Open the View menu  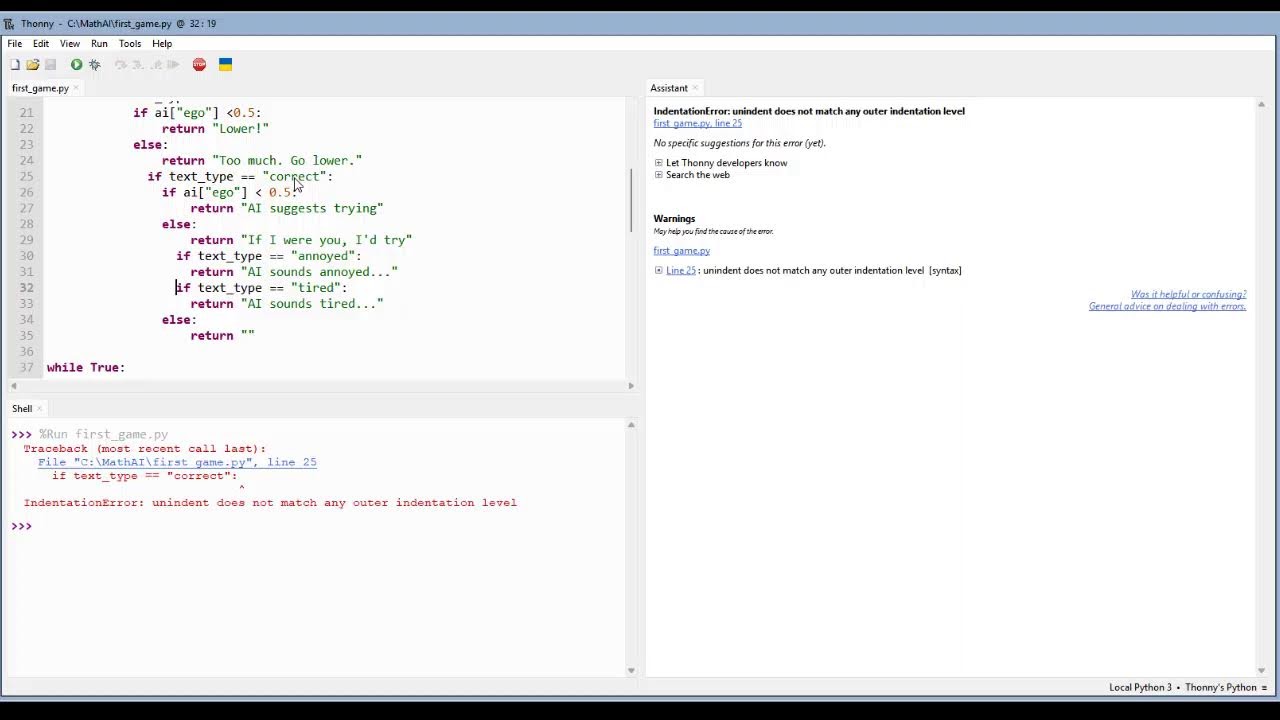click(x=70, y=44)
